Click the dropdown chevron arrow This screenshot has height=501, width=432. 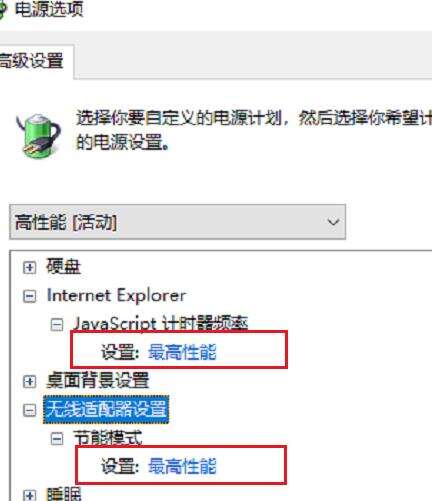(x=333, y=222)
